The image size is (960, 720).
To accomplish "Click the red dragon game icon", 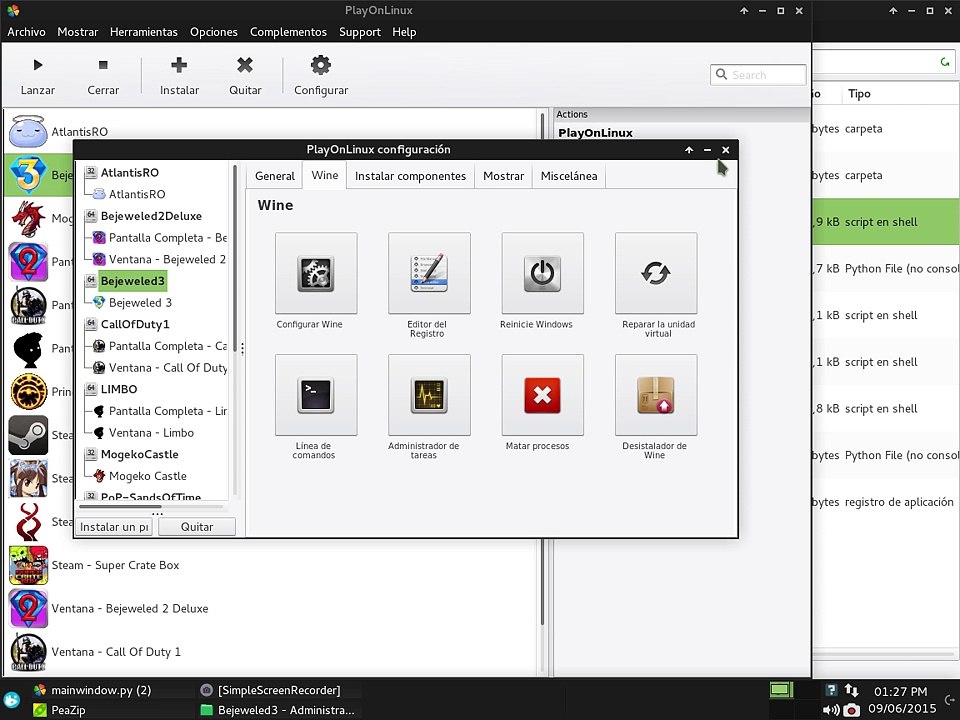I will click(x=28, y=219).
